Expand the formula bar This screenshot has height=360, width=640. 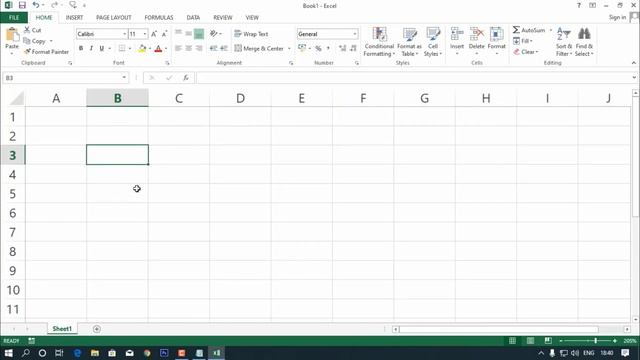[x=634, y=78]
